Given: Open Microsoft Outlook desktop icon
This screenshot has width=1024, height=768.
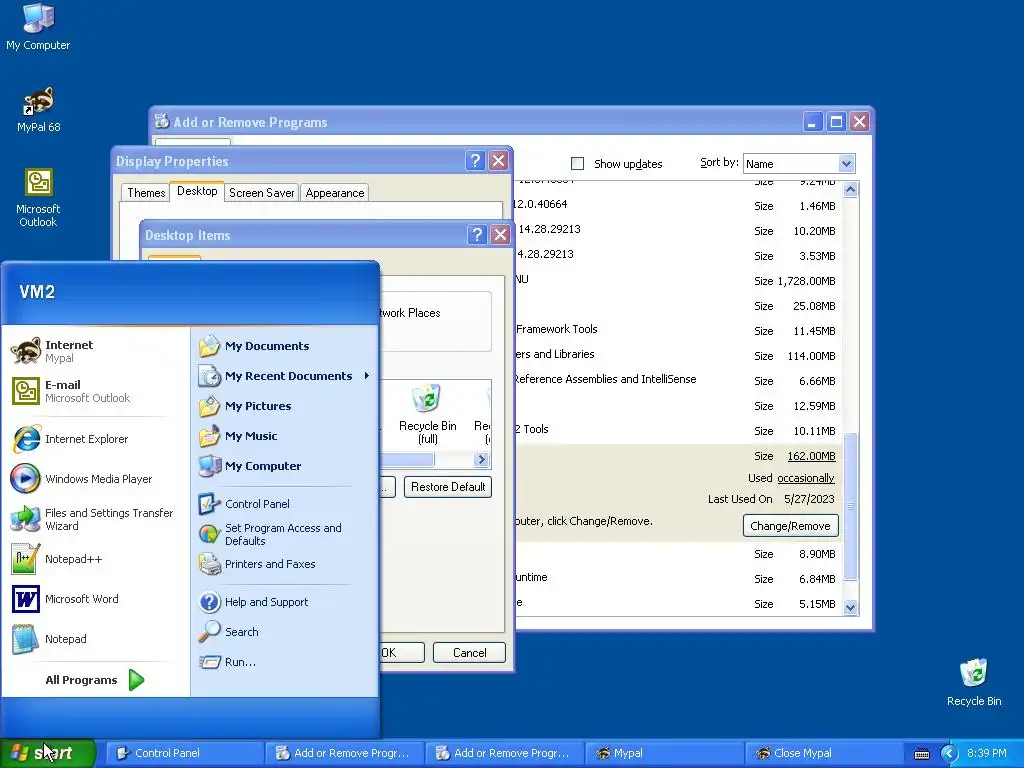Looking at the screenshot, I should 38,198.
